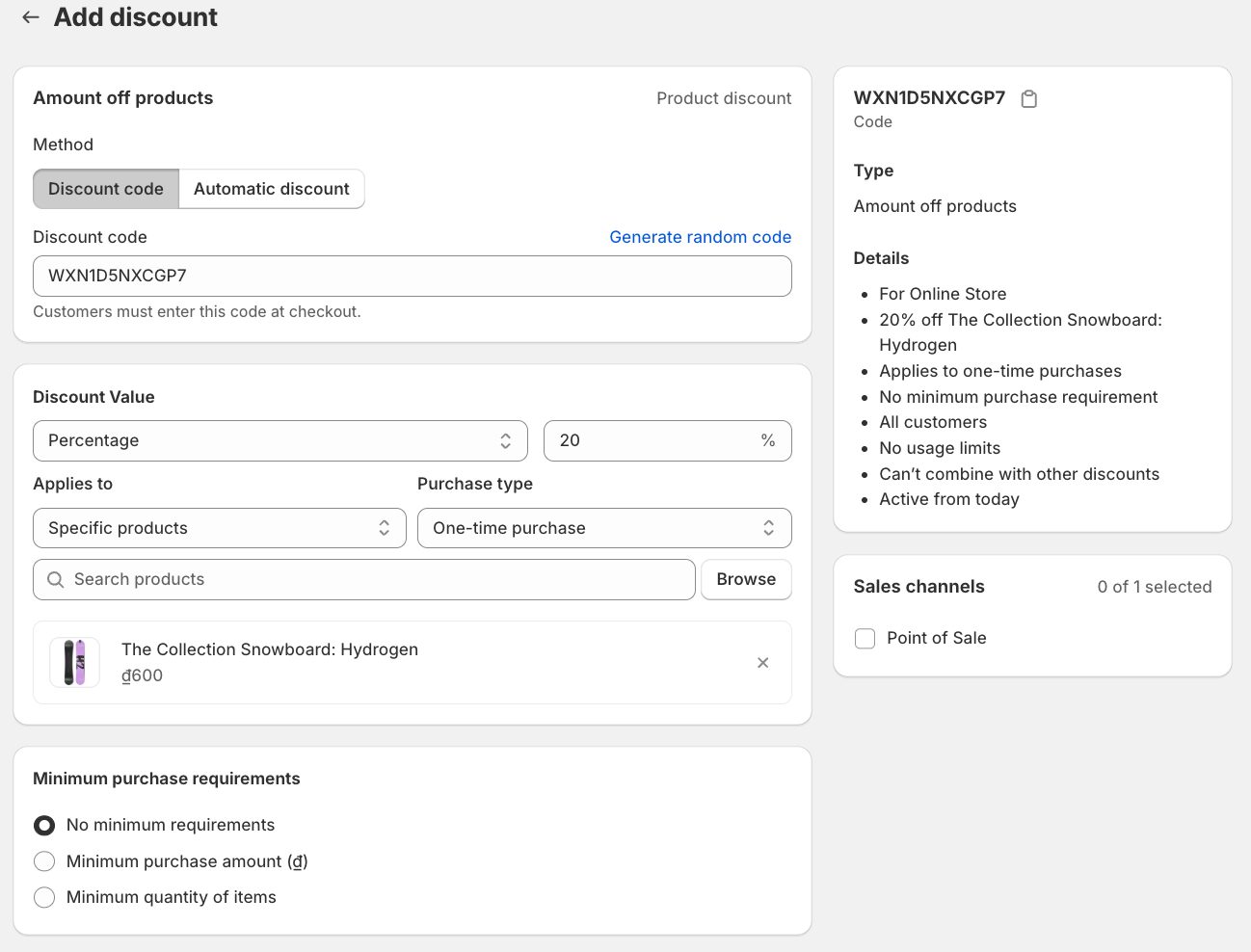
Task: Expand the Specific products dropdown
Action: [219, 528]
